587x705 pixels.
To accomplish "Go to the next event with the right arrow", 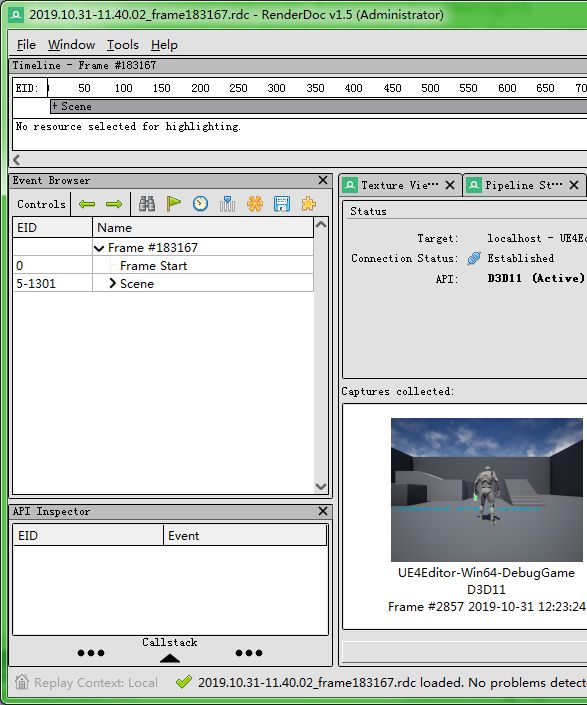I will (114, 204).
